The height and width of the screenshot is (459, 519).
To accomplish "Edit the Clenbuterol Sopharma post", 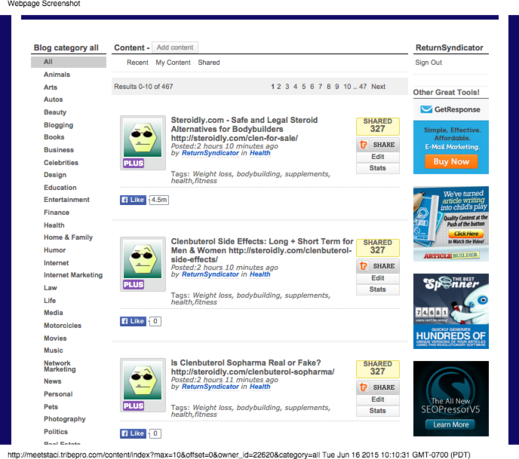I will (378, 399).
